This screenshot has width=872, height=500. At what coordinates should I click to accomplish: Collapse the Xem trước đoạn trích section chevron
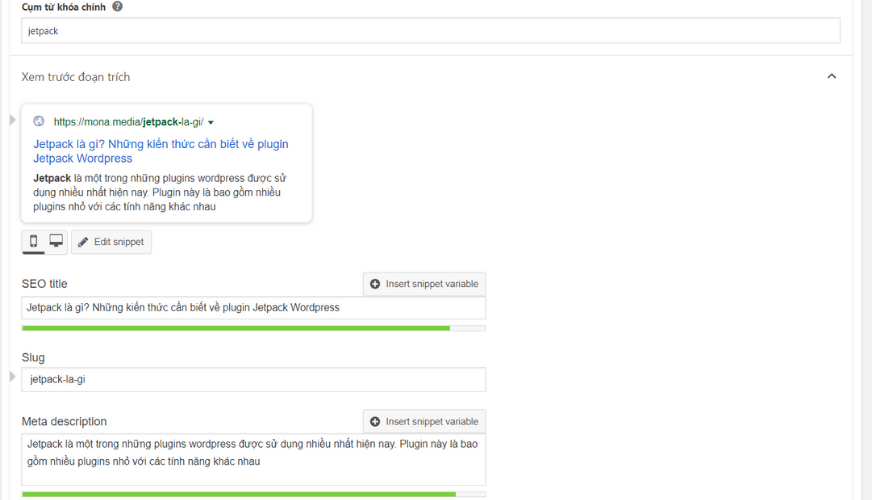831,76
